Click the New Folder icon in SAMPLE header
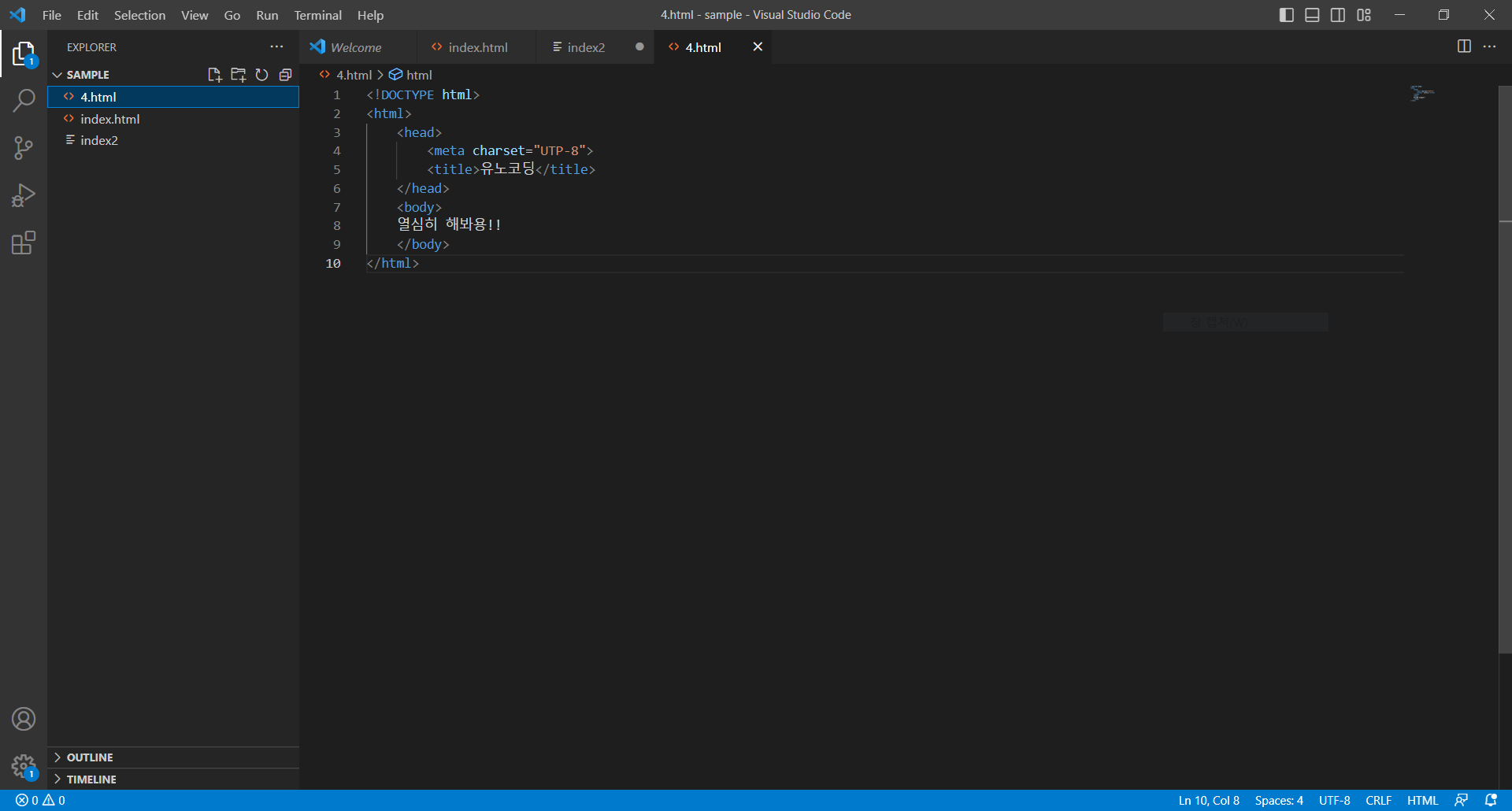 point(238,75)
